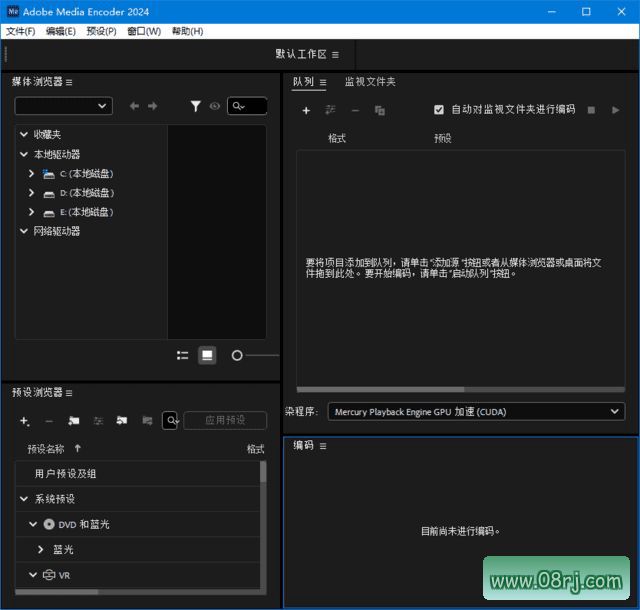The height and width of the screenshot is (610, 640).
Task: Click the 格式 column header in queue
Action: [x=337, y=138]
